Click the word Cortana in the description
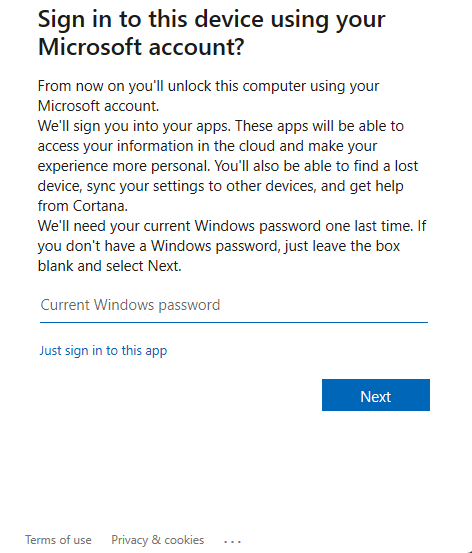 [x=100, y=206]
